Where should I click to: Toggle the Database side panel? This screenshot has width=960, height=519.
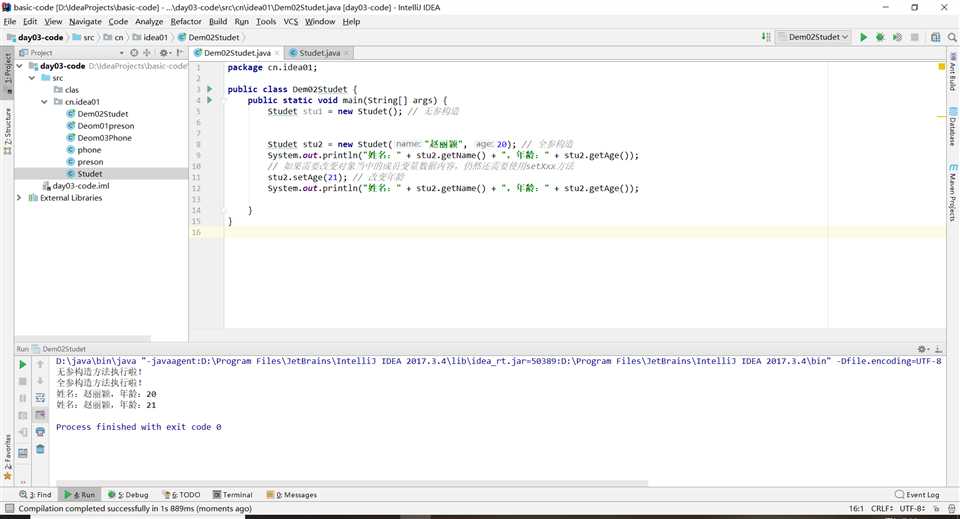953,127
